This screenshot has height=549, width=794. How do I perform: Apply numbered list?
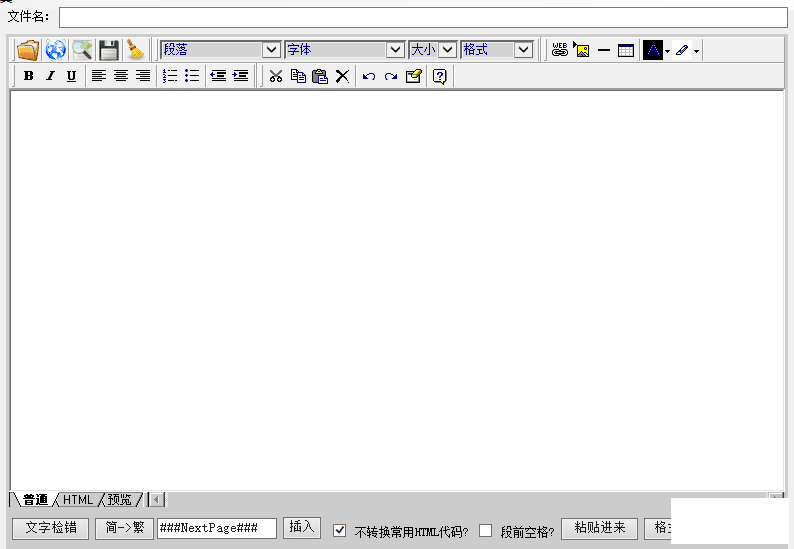pos(170,76)
